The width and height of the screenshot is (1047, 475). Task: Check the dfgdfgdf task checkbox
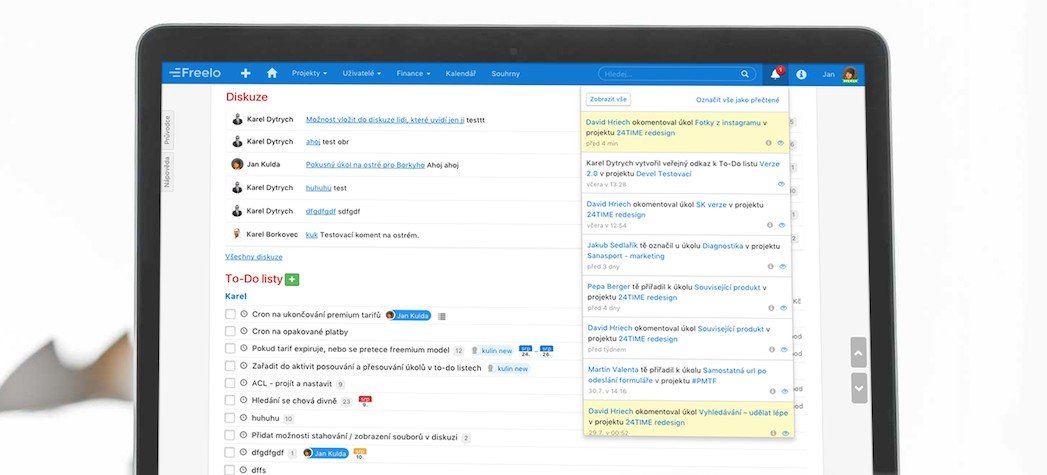tap(230, 452)
